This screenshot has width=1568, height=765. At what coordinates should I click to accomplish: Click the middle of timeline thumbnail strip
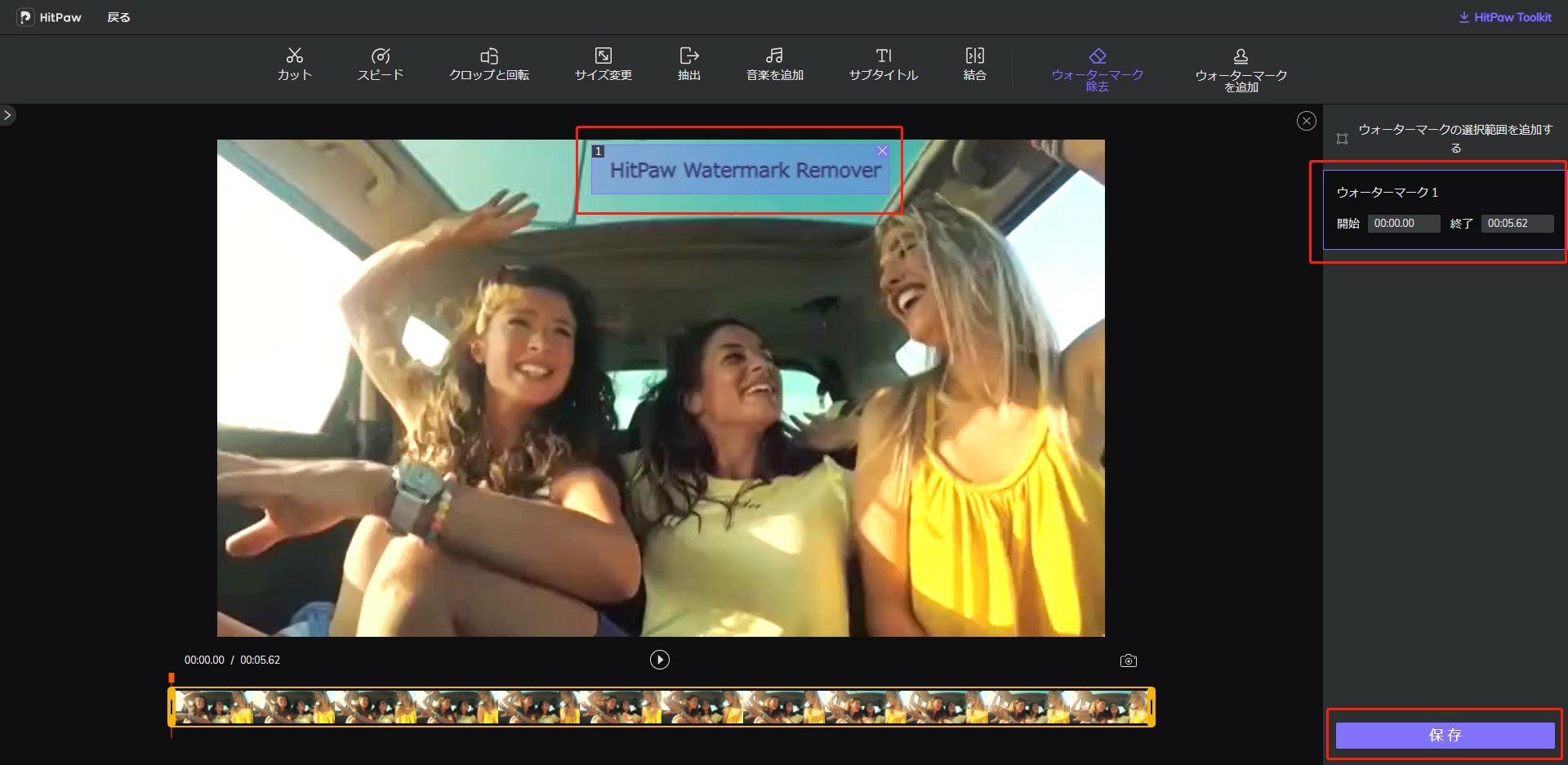click(x=661, y=707)
